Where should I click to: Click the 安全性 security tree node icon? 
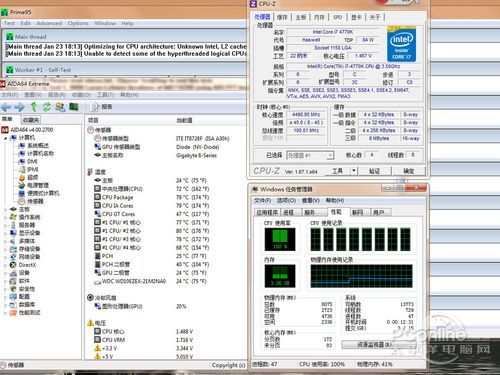point(13,289)
